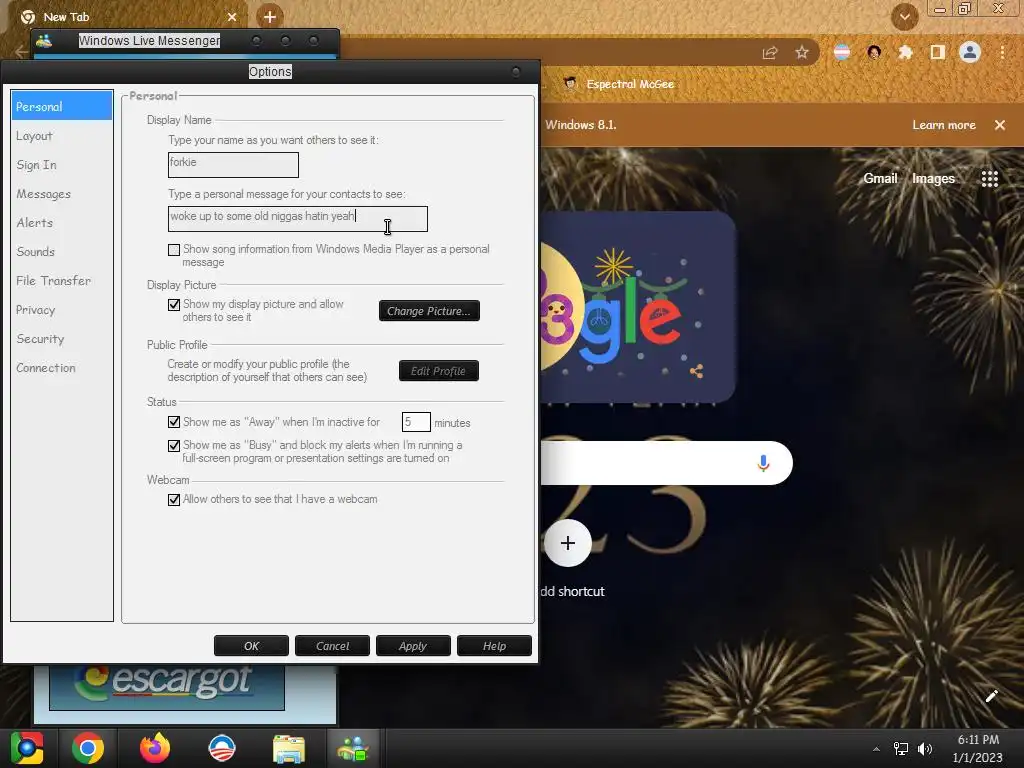Switch to the Messages options category
The height and width of the screenshot is (768, 1024).
(43, 194)
